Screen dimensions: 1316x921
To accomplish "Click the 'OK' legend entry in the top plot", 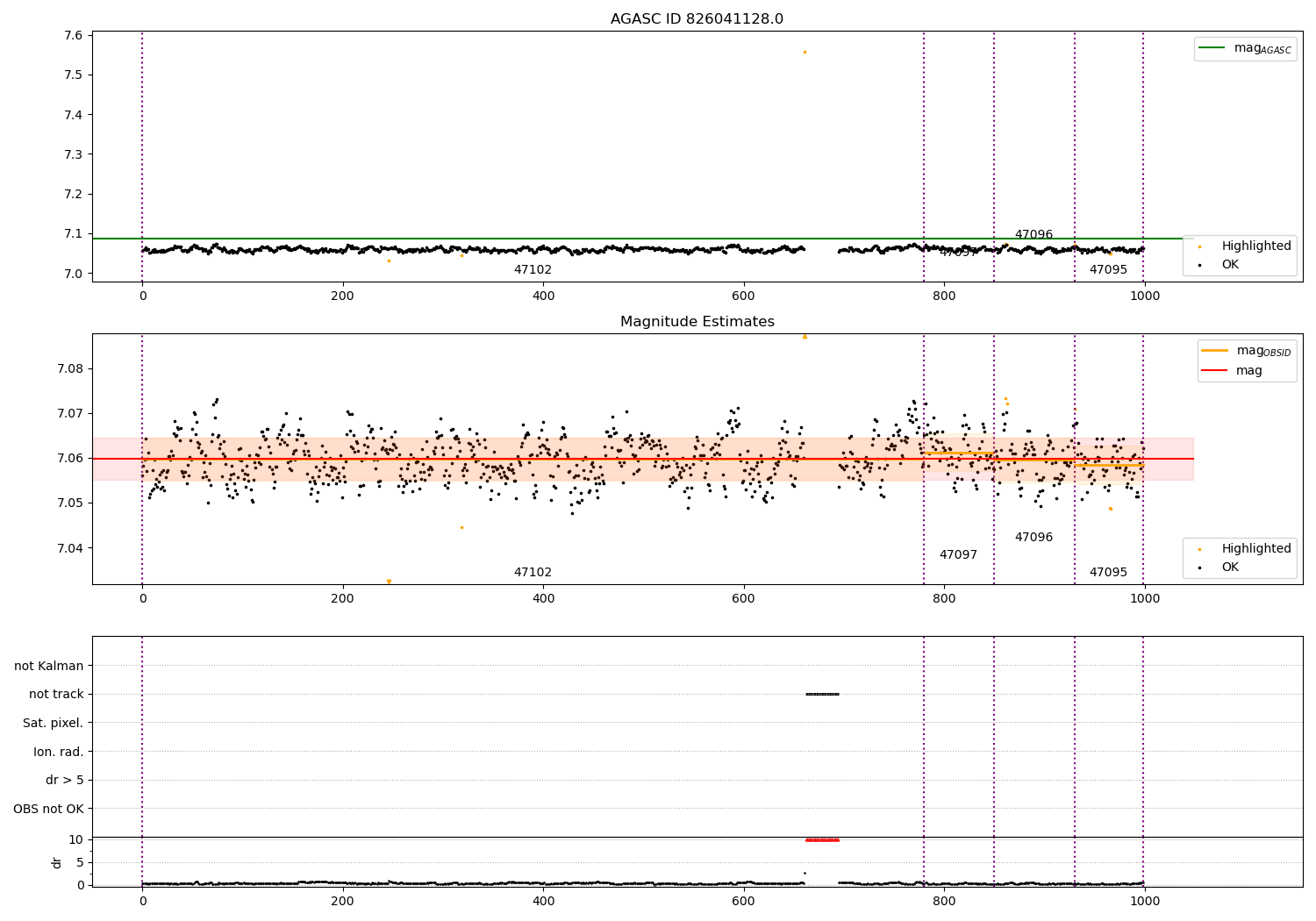I will coord(1219,265).
